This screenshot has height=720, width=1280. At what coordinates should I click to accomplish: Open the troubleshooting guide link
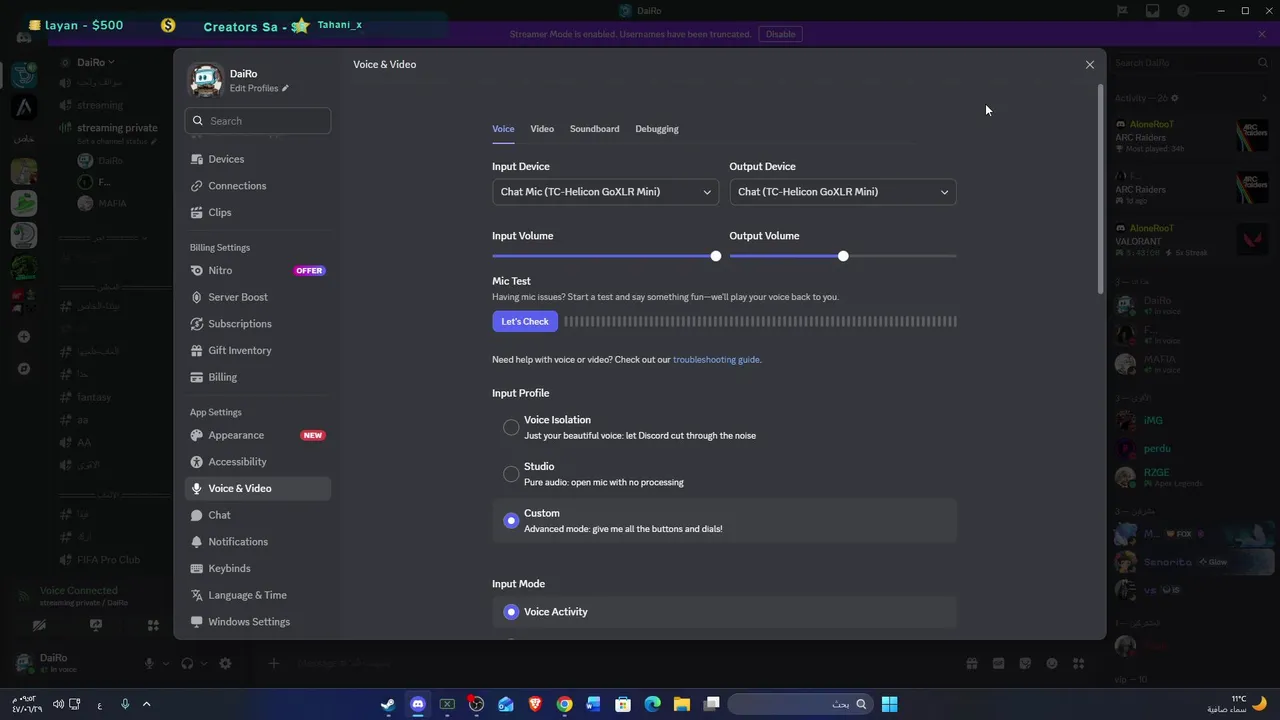coord(716,360)
